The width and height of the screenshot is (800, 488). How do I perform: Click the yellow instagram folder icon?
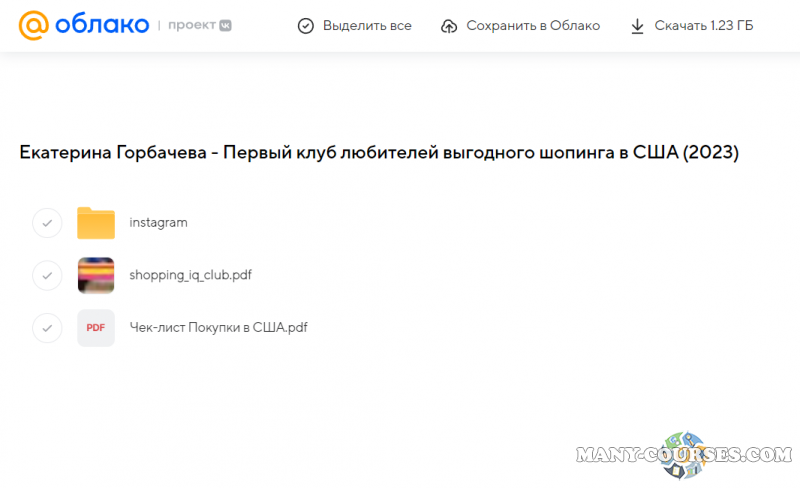coord(96,223)
